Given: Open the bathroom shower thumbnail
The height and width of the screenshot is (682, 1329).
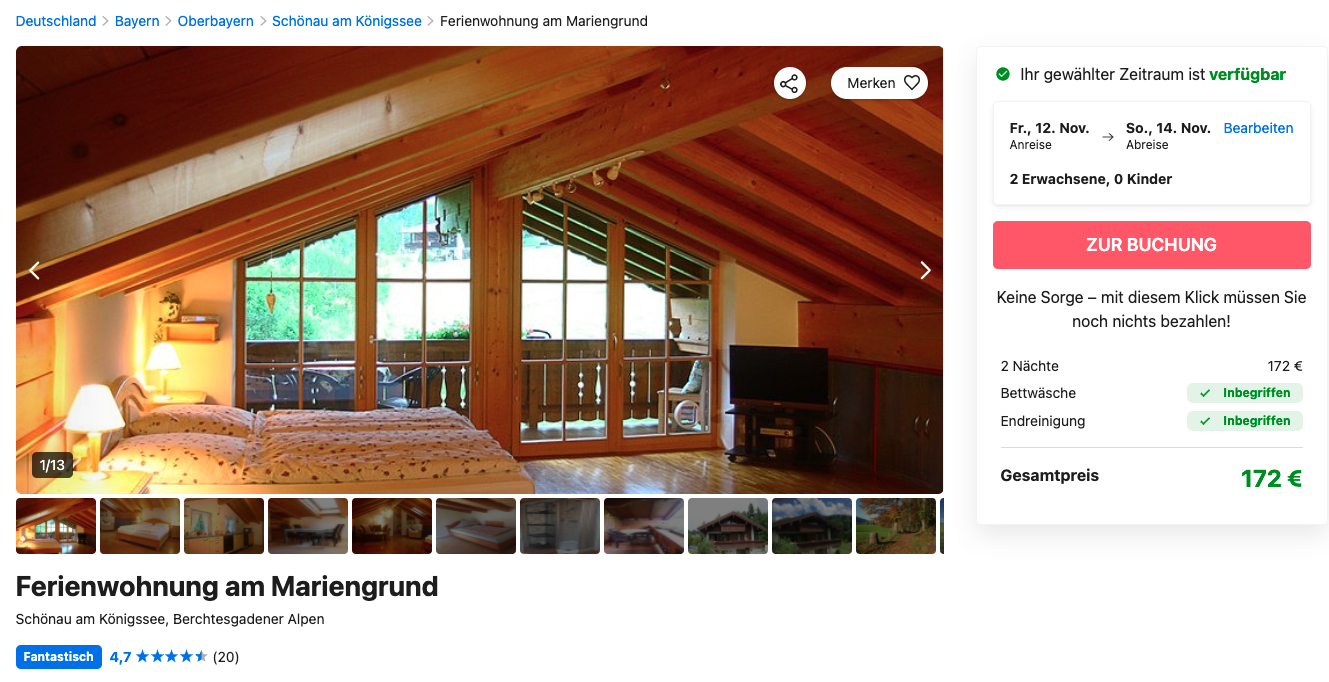Looking at the screenshot, I should click(x=560, y=526).
